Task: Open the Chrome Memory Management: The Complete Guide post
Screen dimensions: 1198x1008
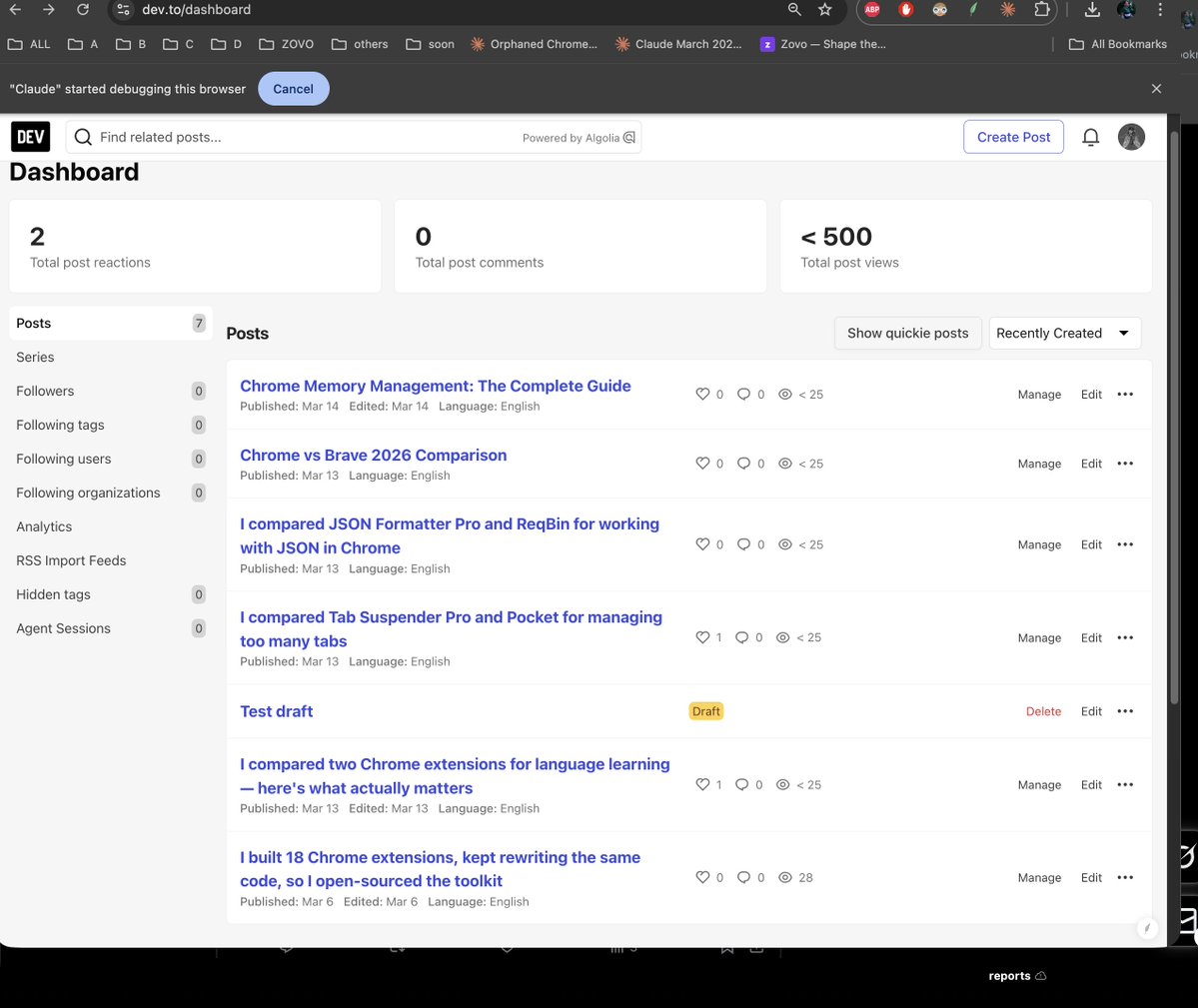Action: 436,386
